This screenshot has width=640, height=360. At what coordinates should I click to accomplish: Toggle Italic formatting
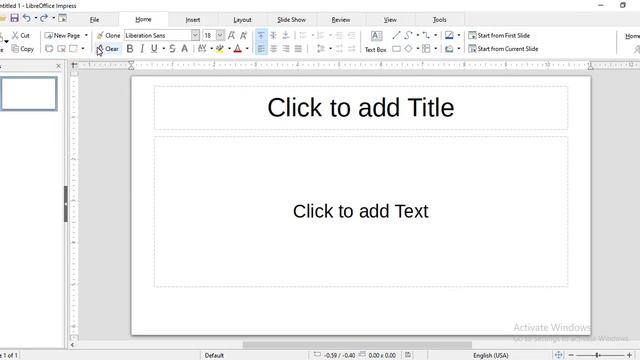point(142,49)
